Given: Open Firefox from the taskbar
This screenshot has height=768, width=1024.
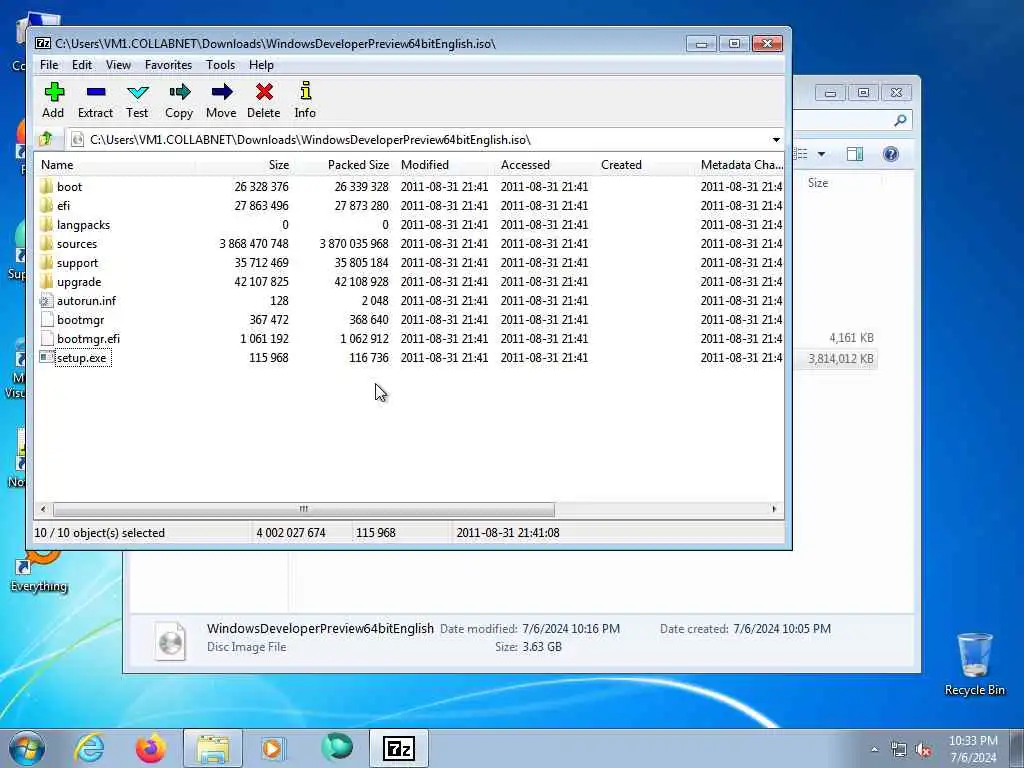Looking at the screenshot, I should (151, 748).
